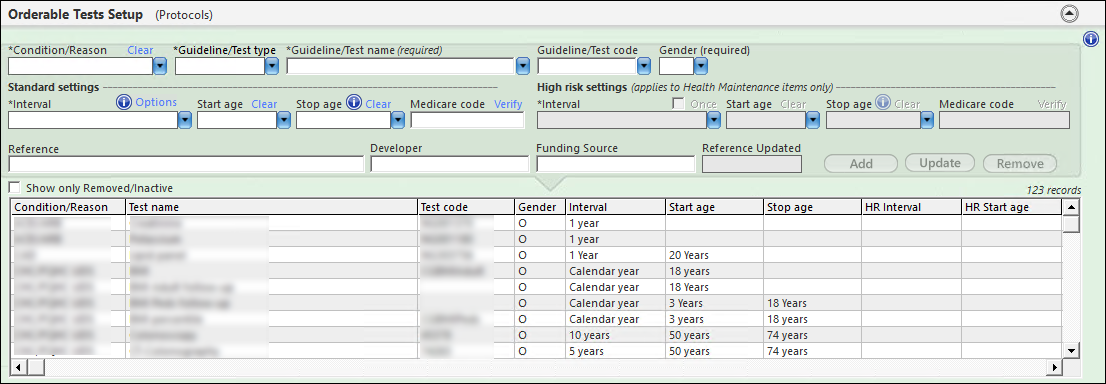The width and height of the screenshot is (1106, 384).
Task: Open the Condition/Reason dropdown
Action: point(159,66)
